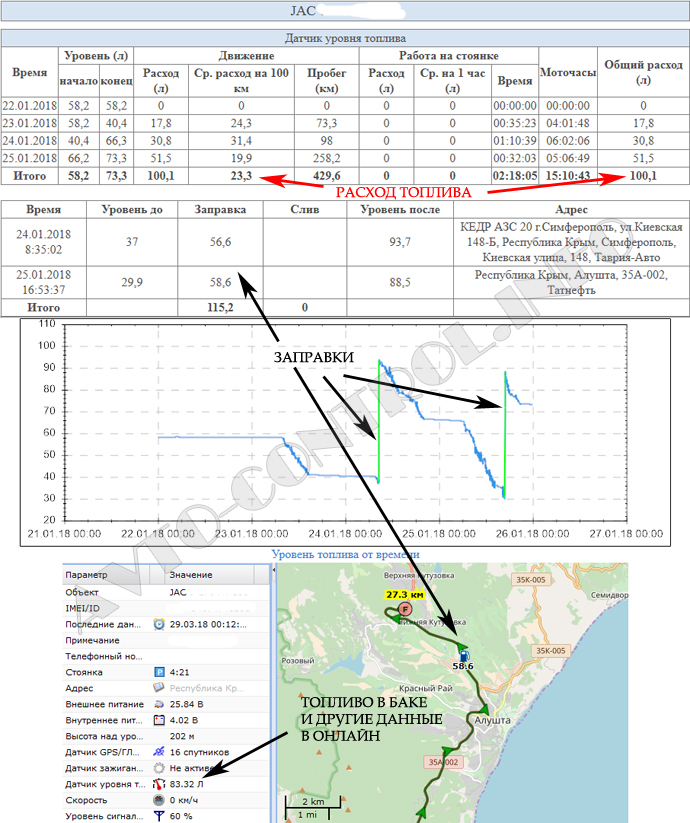The image size is (690, 823).
Task: Click the fuel level sensor icon by 83.32 Л
Action: [159, 785]
